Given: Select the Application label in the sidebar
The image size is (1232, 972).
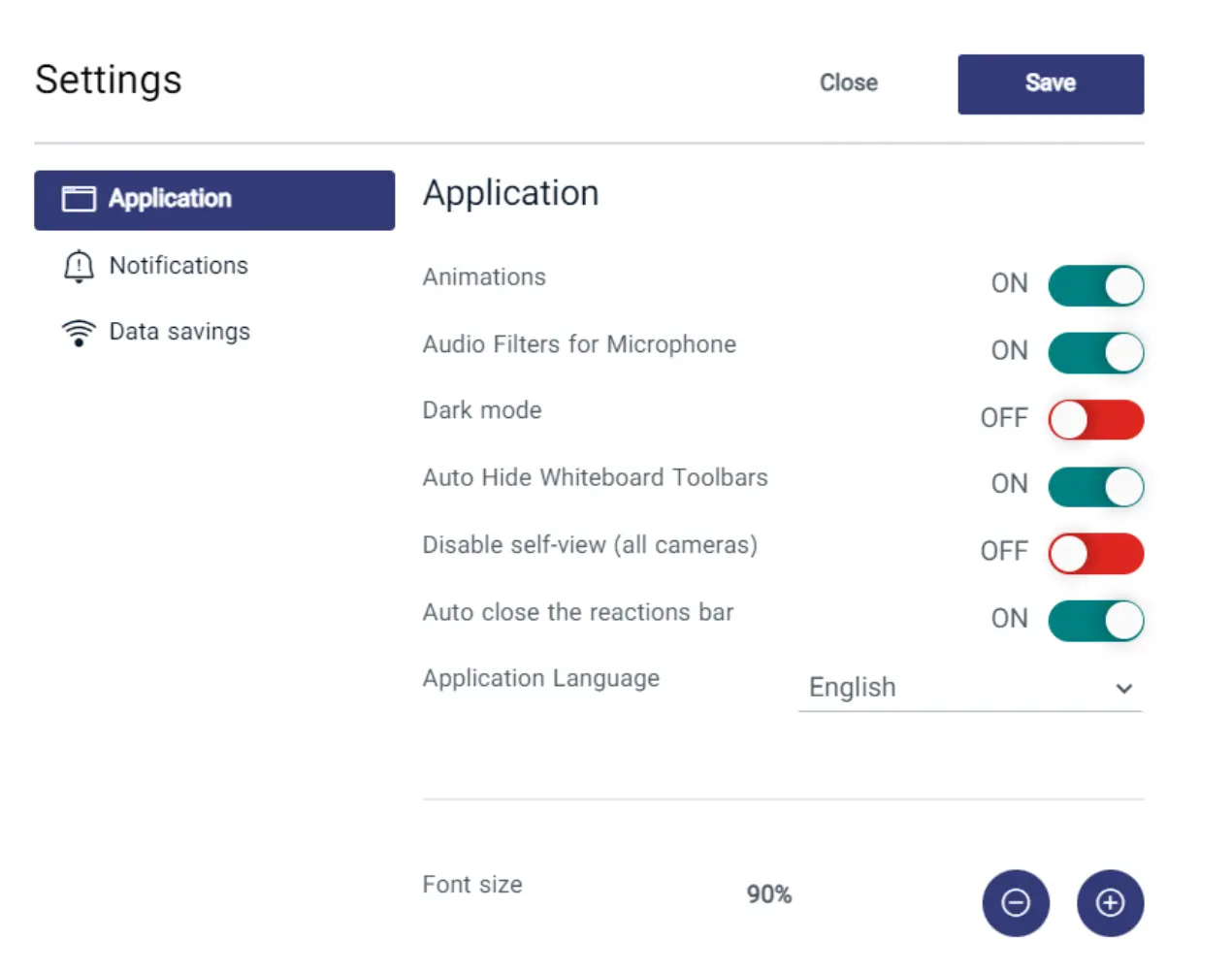Looking at the screenshot, I should tap(170, 199).
